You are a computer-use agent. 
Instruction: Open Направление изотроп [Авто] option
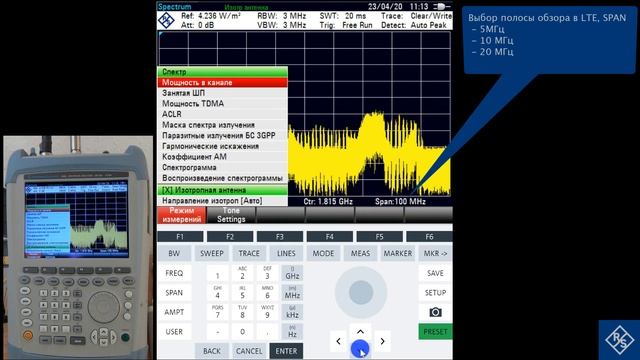(x=222, y=201)
